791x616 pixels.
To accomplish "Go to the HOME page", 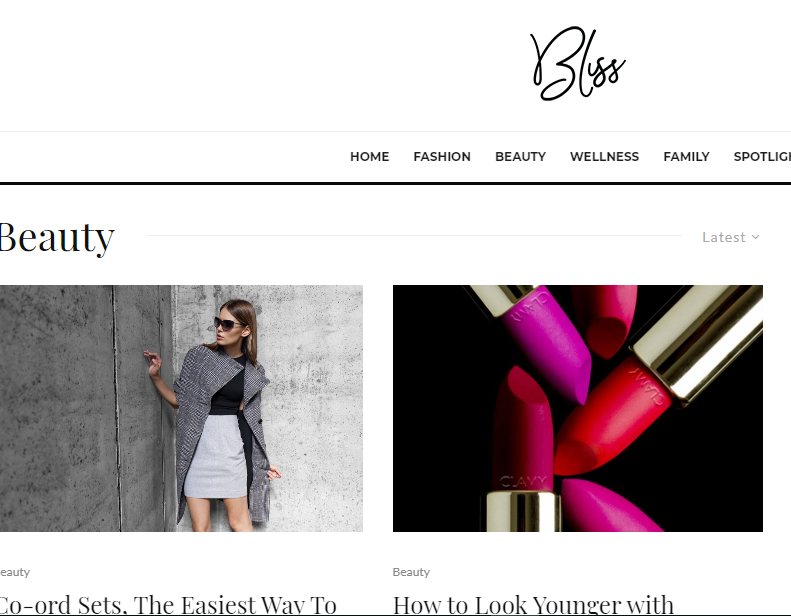I will tap(369, 157).
